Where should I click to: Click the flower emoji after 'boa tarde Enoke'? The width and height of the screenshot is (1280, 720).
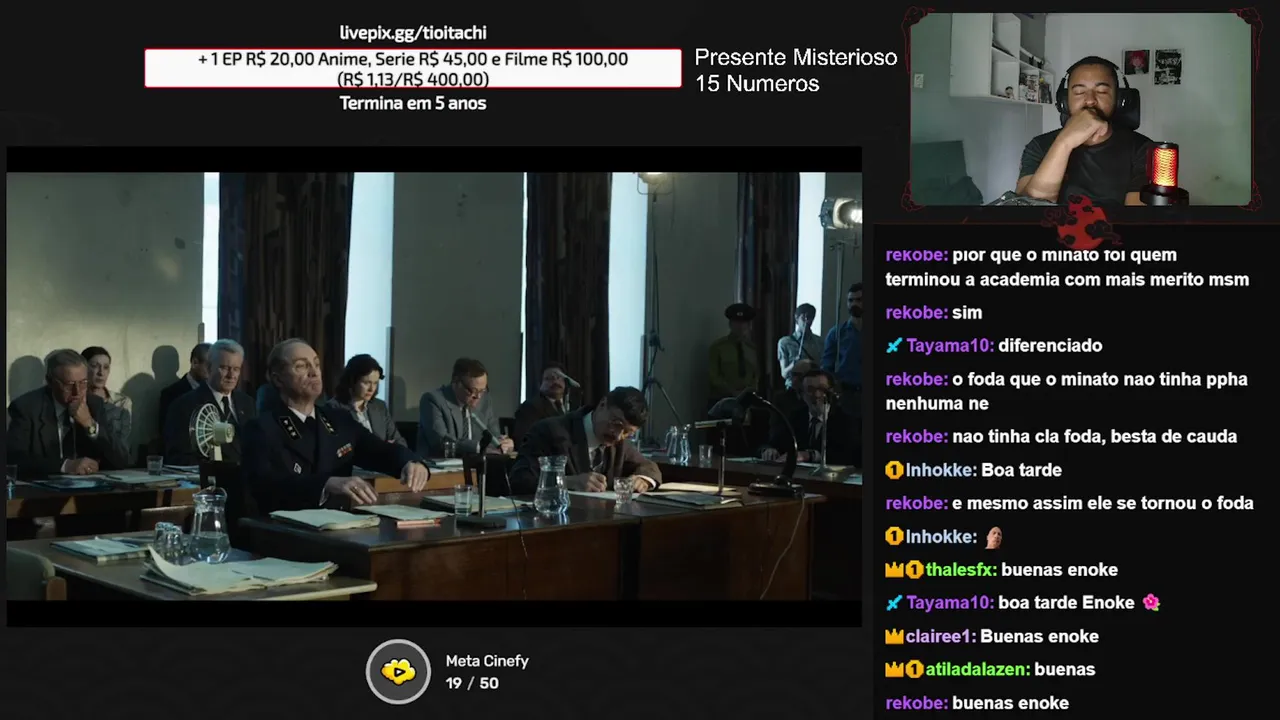pyautogui.click(x=1151, y=603)
